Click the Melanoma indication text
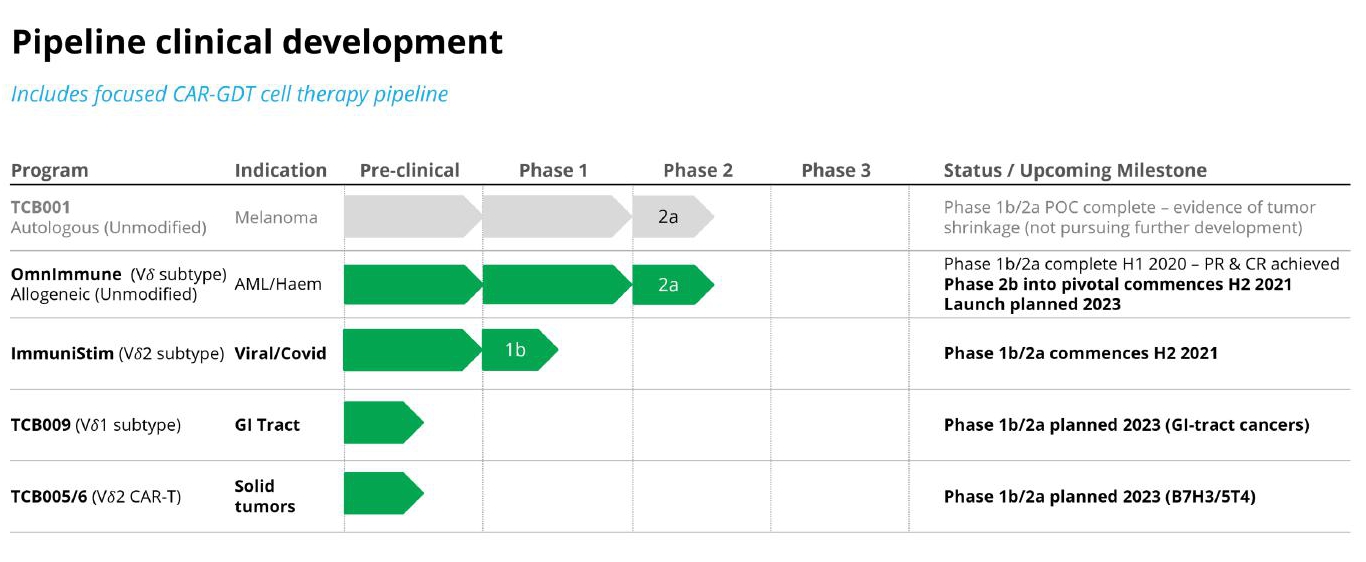The width and height of the screenshot is (1366, 562). pos(276,218)
